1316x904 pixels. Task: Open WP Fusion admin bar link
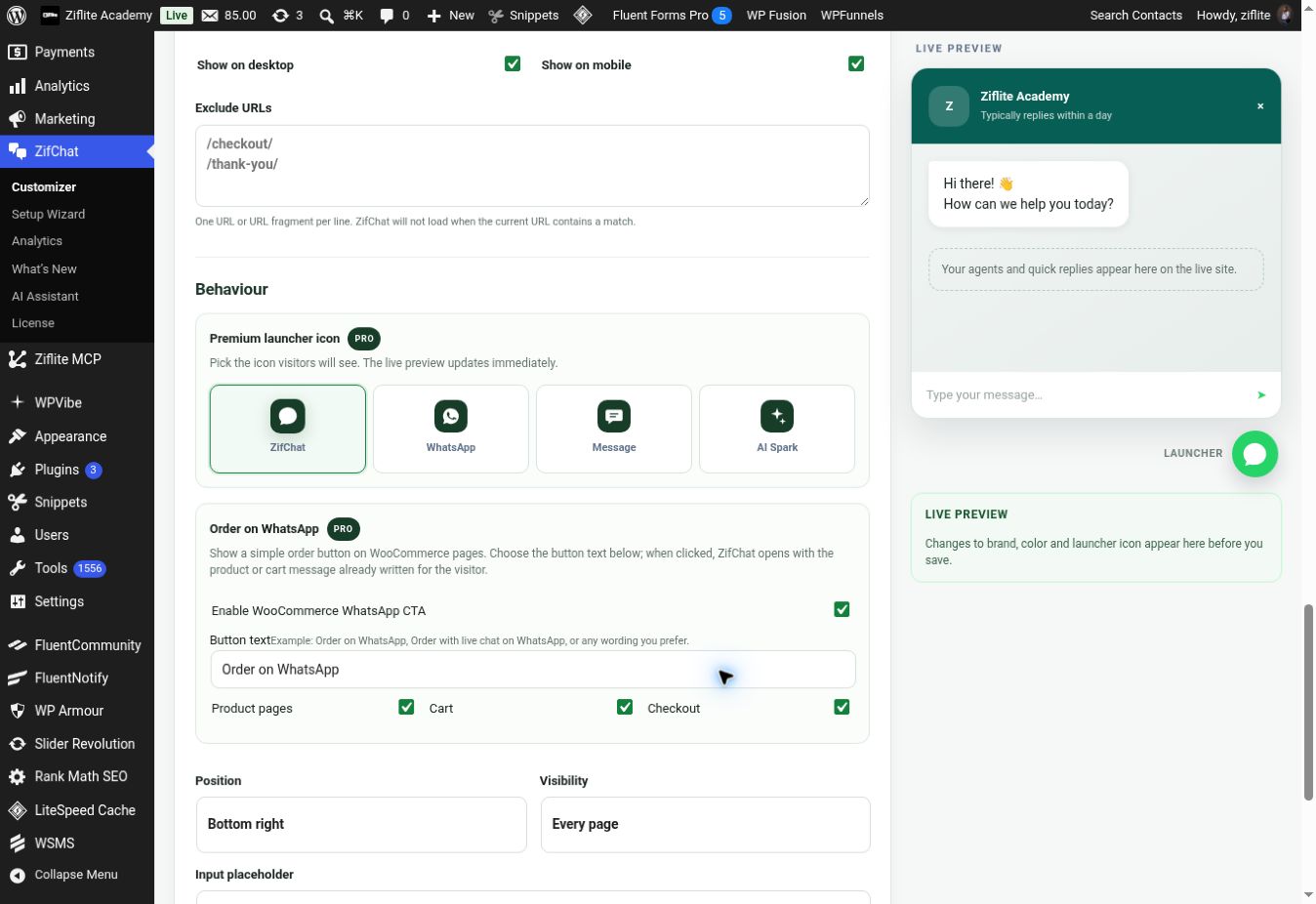coord(776,16)
